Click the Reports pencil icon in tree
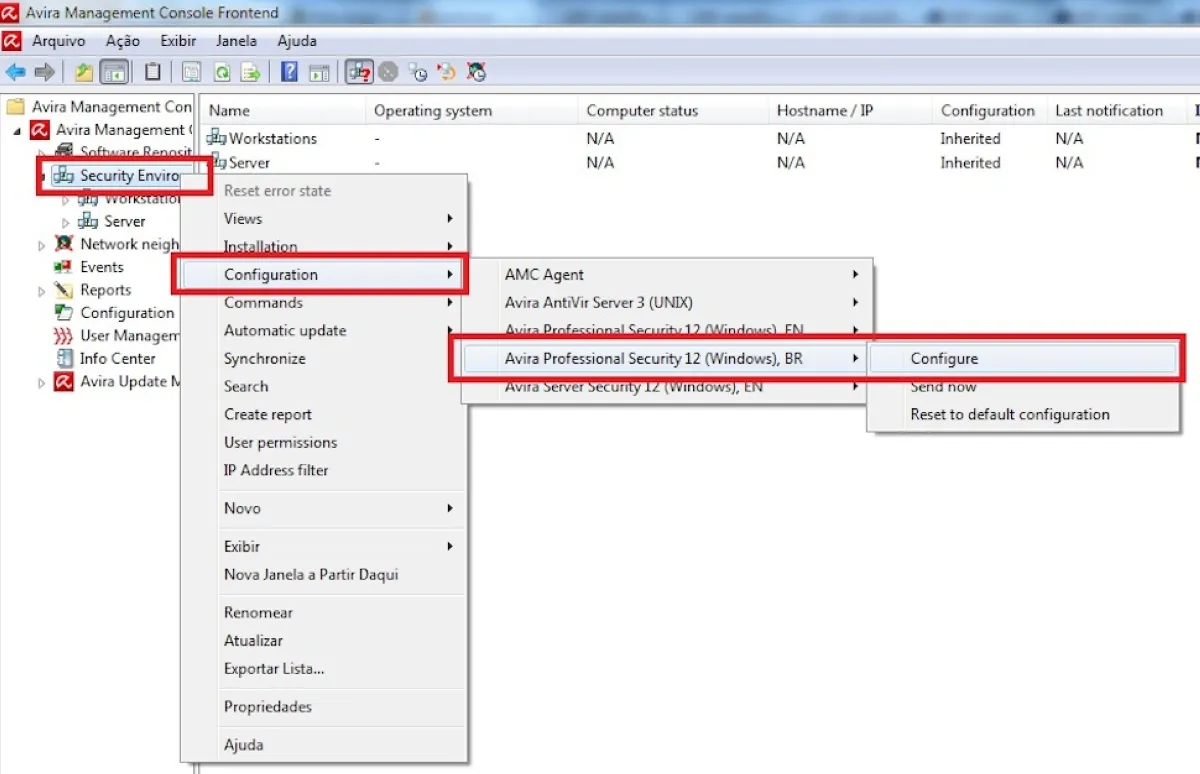This screenshot has height=774, width=1200. [x=64, y=290]
